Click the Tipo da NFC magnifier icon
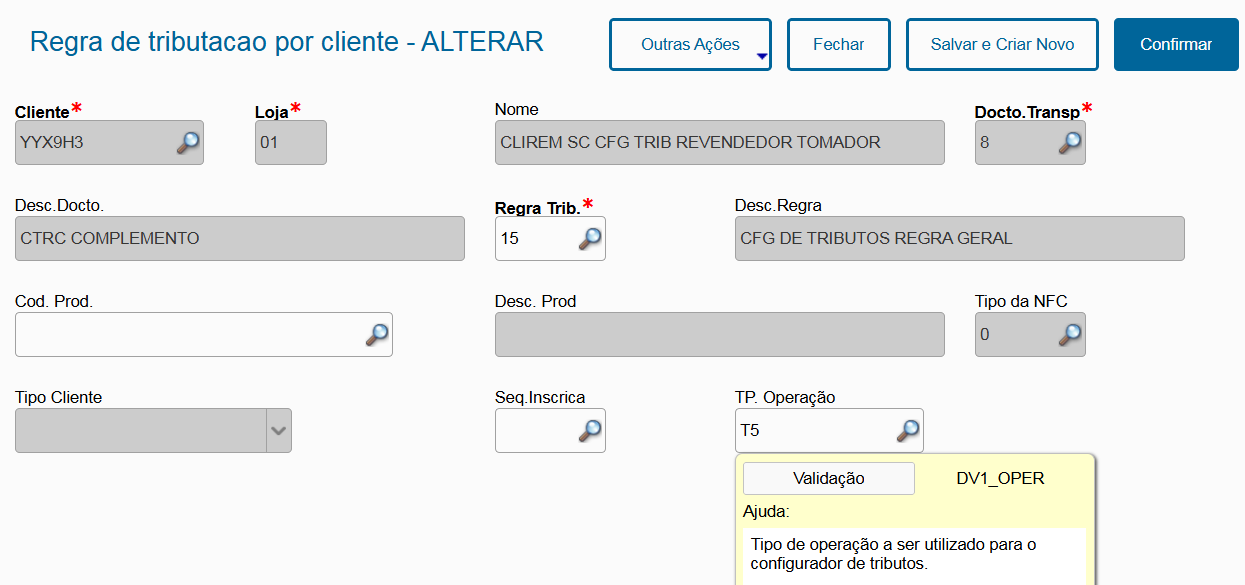This screenshot has height=585, width=1245. point(1070,335)
